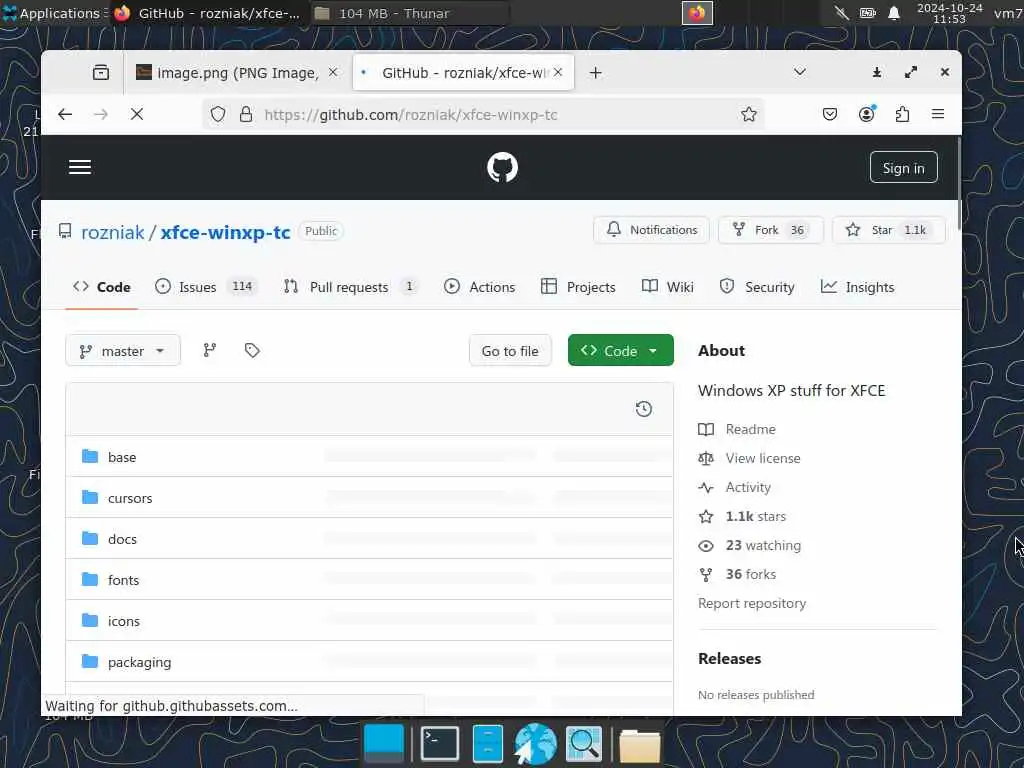
Task: Open web browser globe in dock
Action: 535,744
